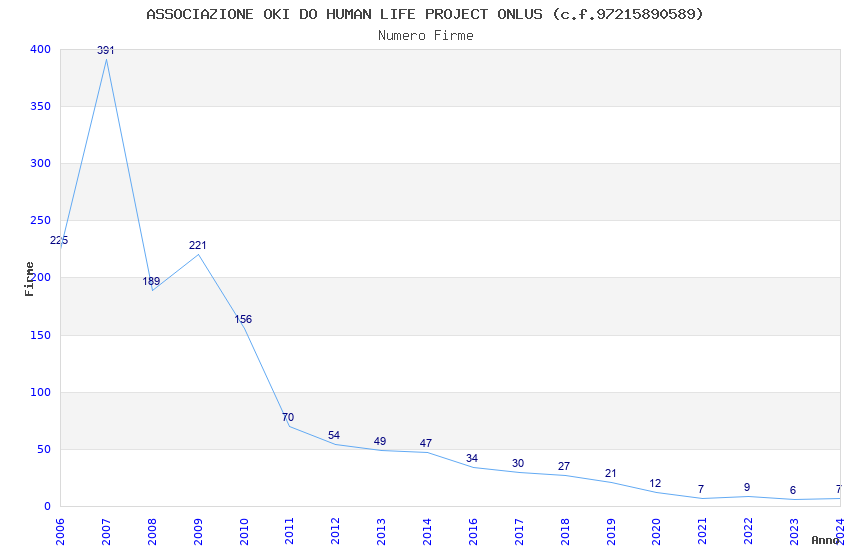Select the 6 data label at 2023

(793, 490)
